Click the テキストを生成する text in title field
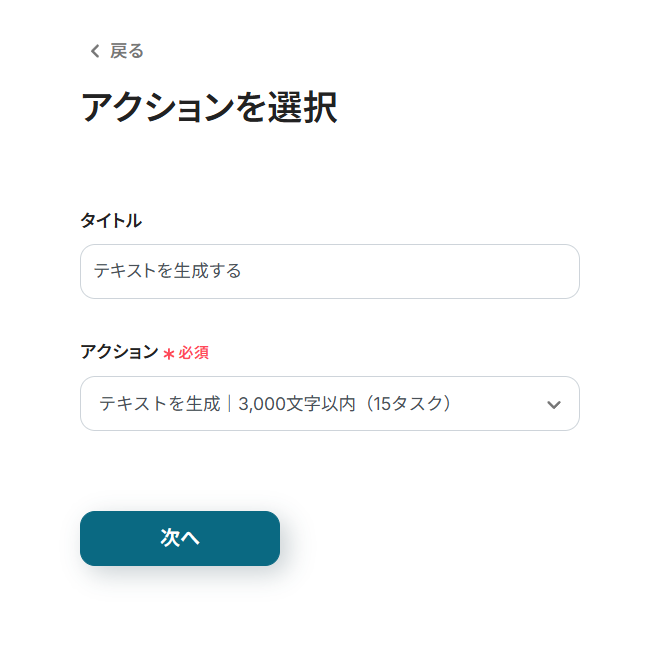Image resolution: width=663 pixels, height=661 pixels. click(167, 271)
